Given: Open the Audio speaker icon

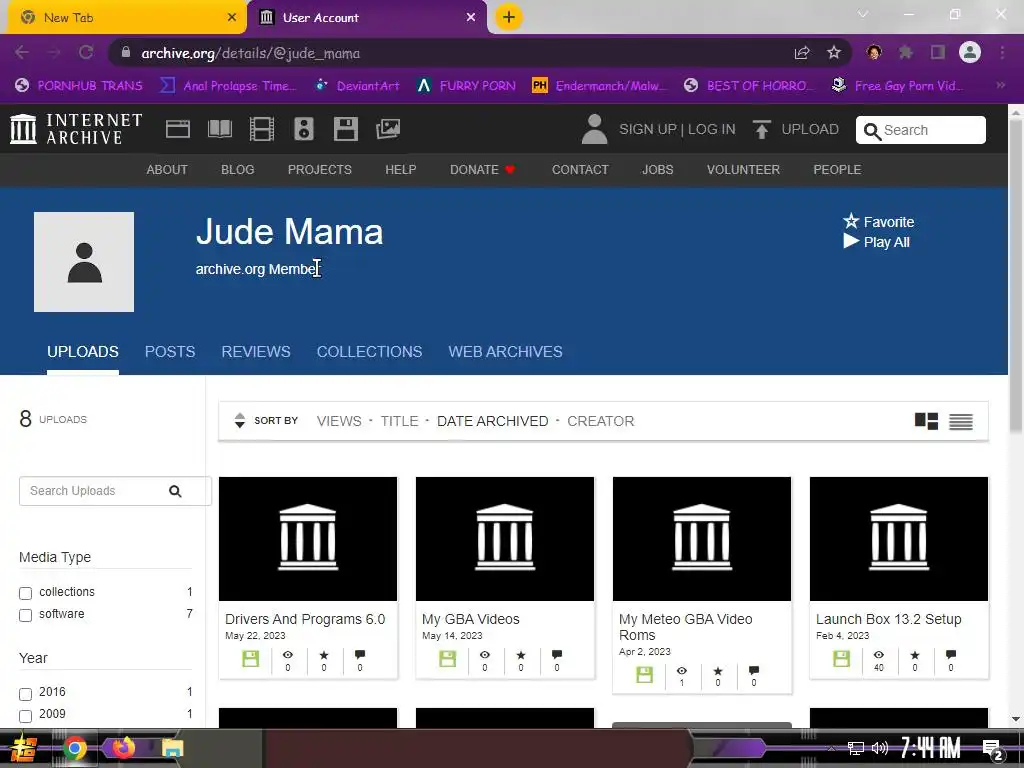Looking at the screenshot, I should click(304, 129).
